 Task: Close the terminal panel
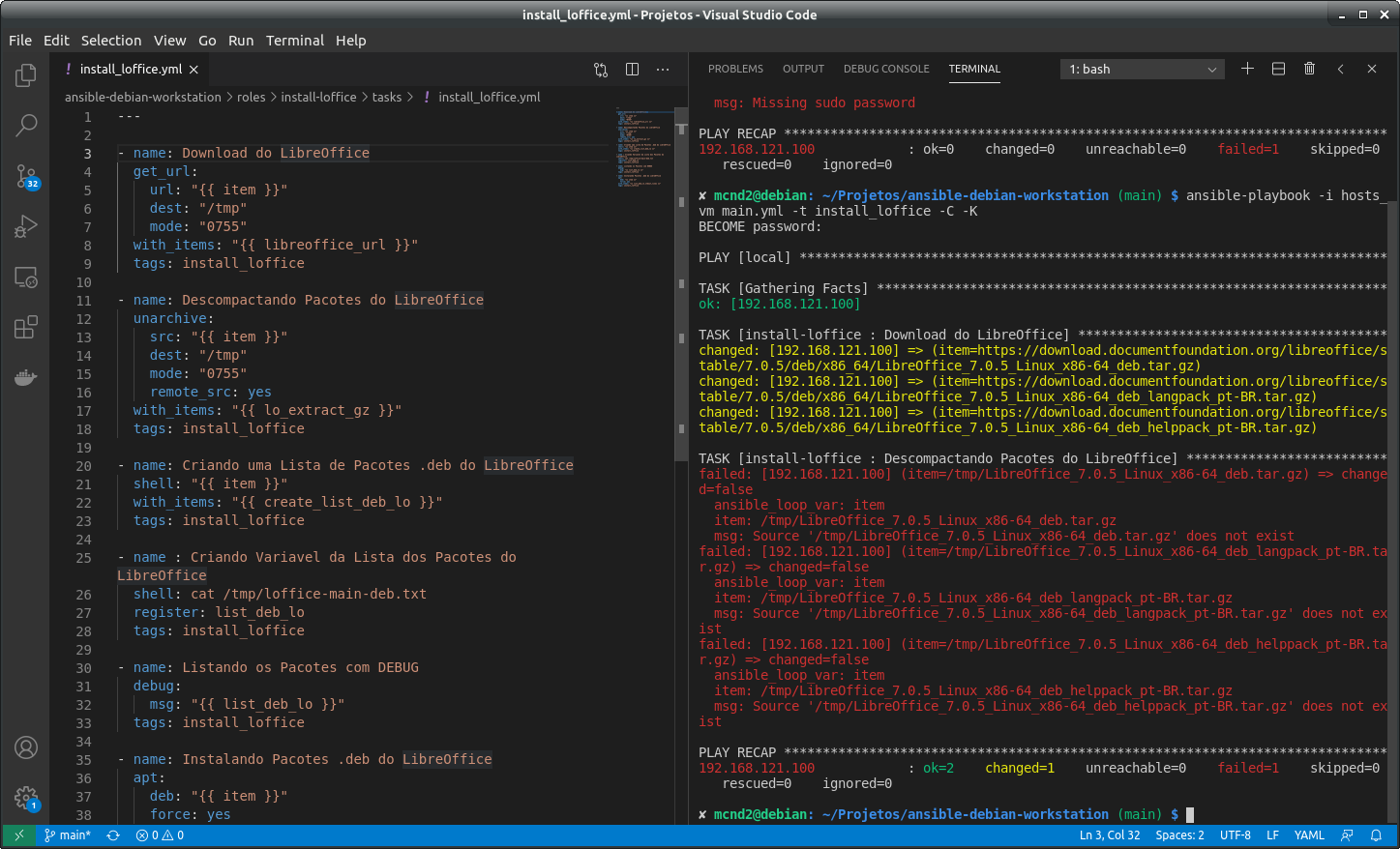tap(1371, 69)
